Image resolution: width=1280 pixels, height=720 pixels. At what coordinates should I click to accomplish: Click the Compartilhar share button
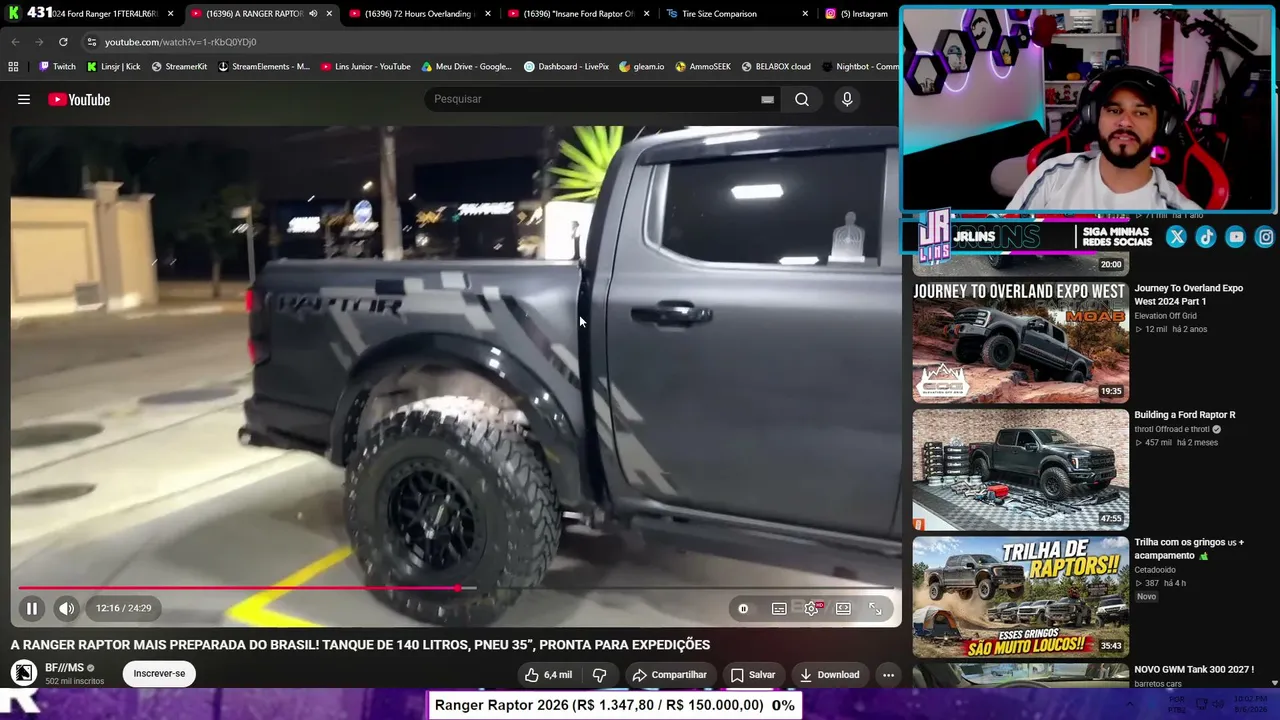pos(669,675)
